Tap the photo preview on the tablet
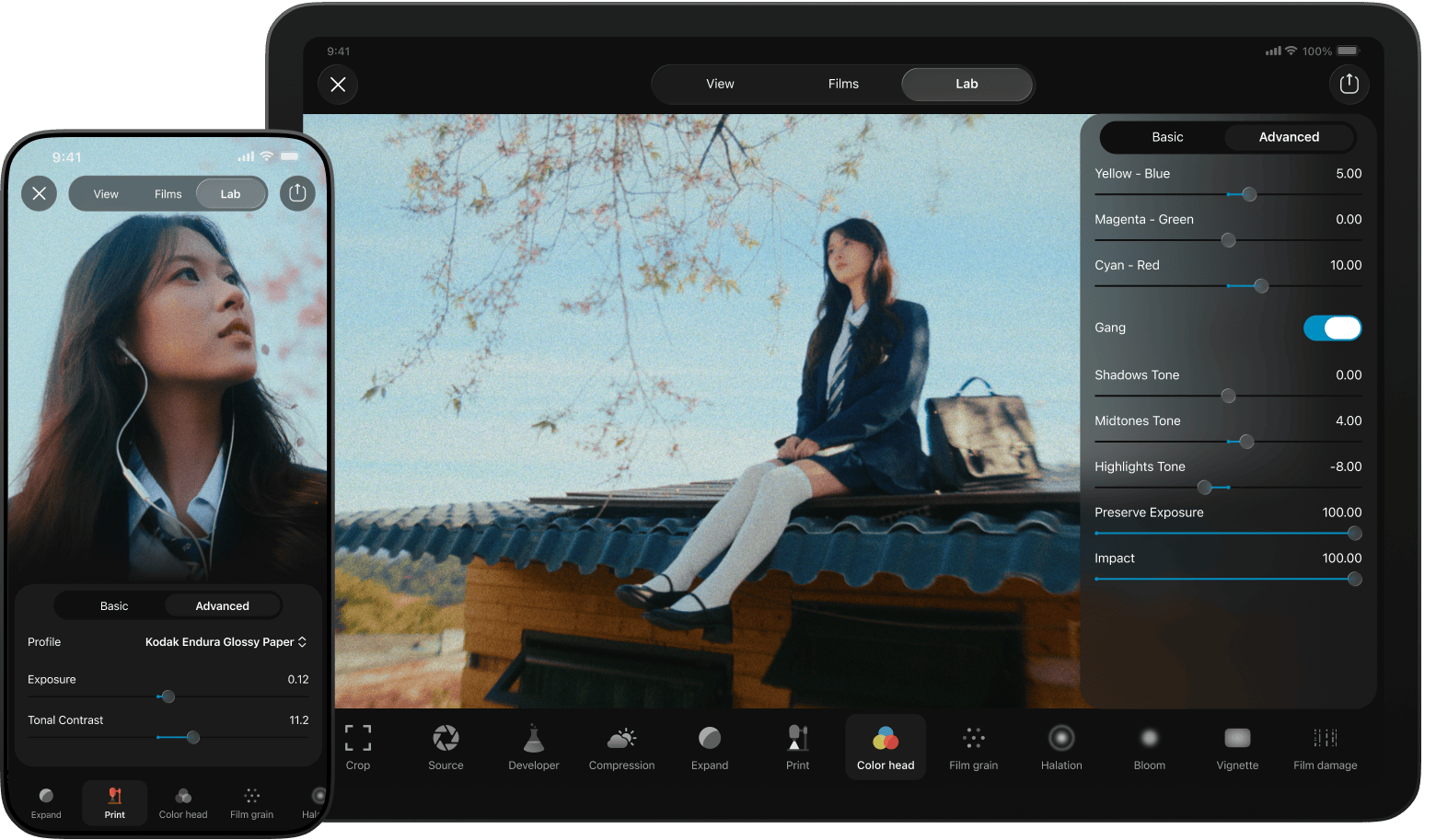The height and width of the screenshot is (840, 1436). [690, 410]
